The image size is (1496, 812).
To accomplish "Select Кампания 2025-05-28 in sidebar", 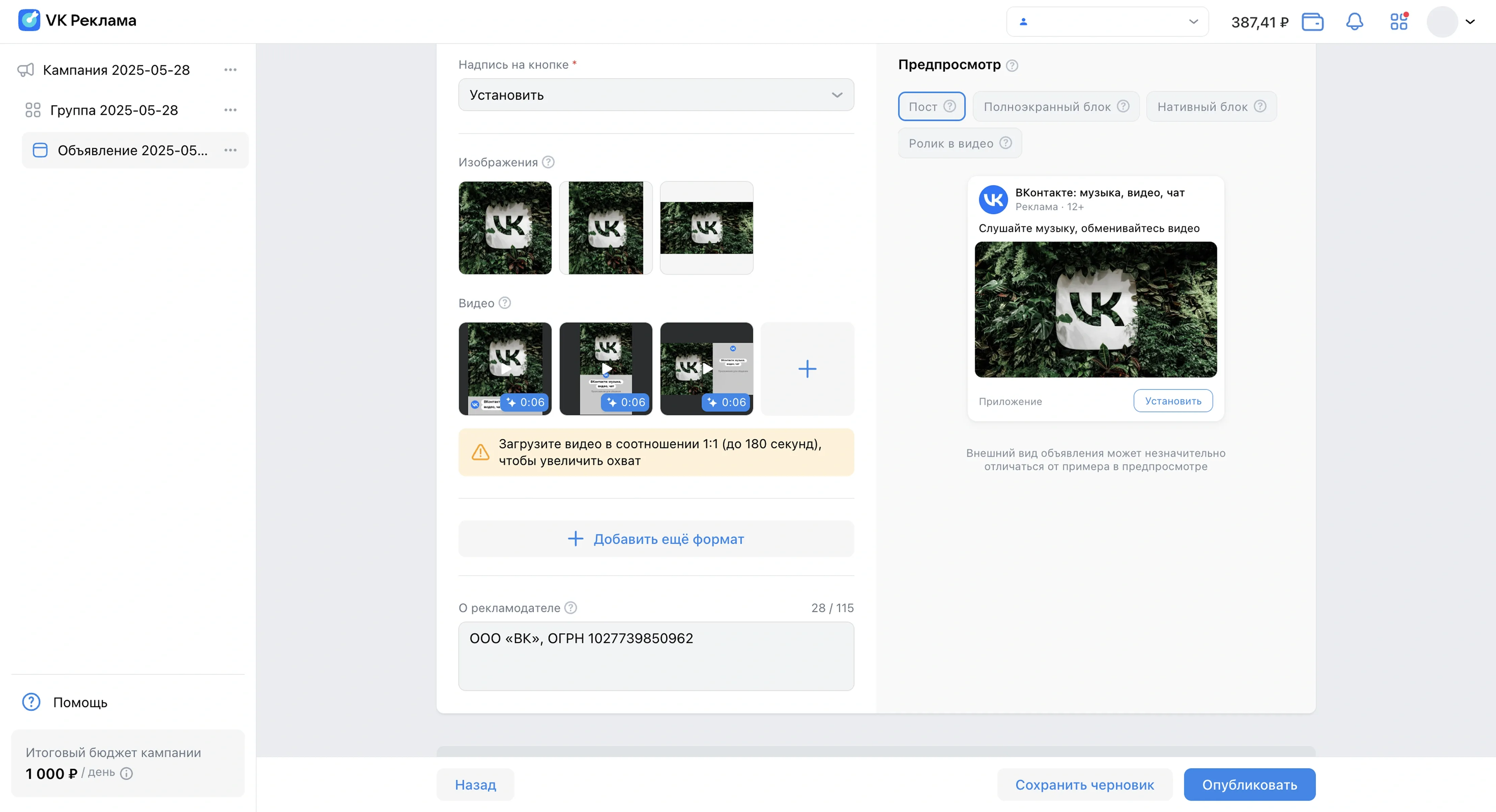I will pyautogui.click(x=116, y=70).
